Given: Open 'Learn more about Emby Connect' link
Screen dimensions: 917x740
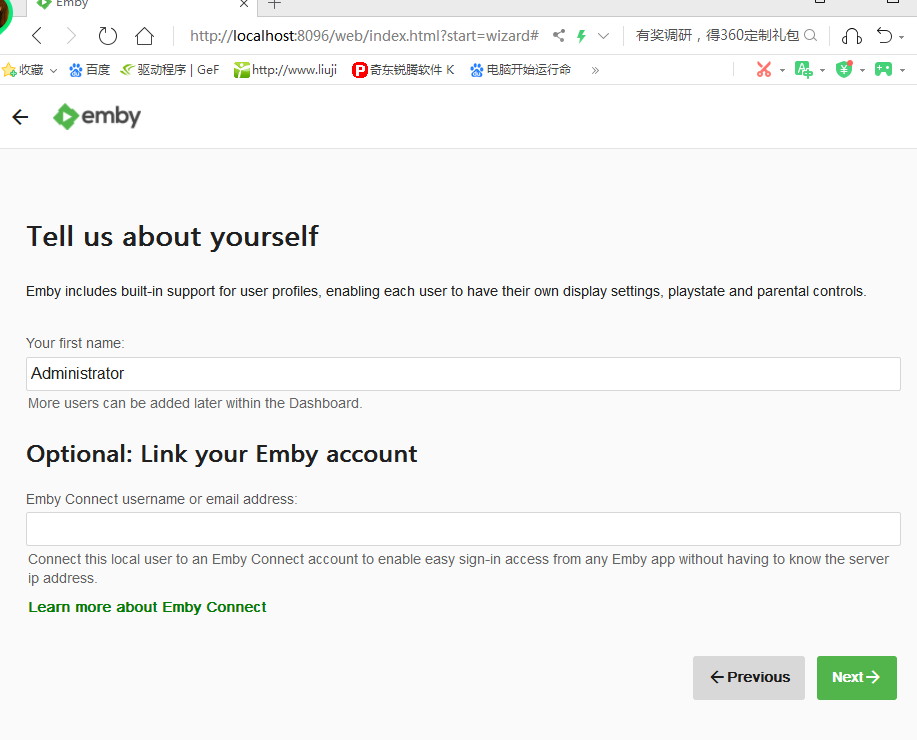Looking at the screenshot, I should (x=147, y=607).
